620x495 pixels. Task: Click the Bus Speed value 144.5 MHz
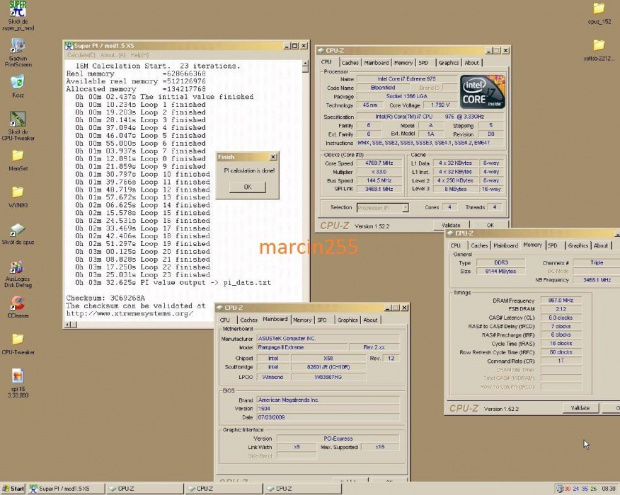coord(380,181)
